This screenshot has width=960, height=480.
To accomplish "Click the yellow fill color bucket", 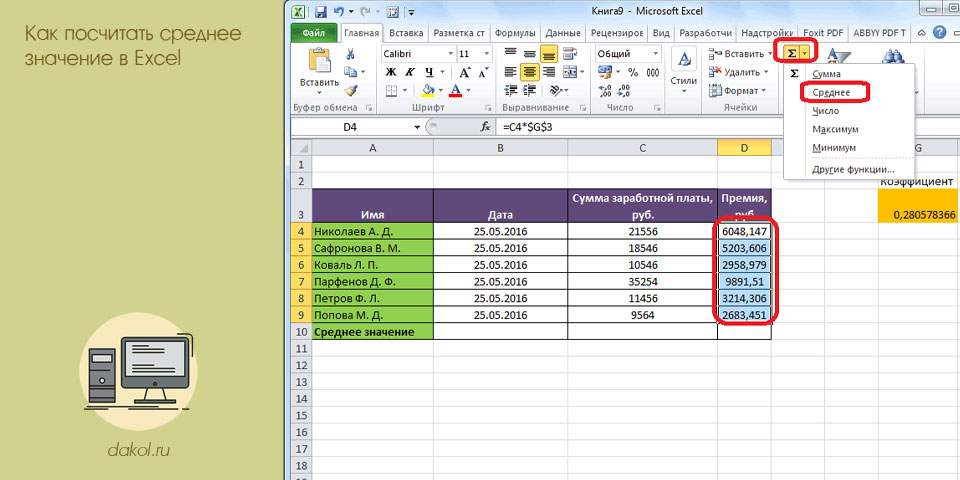I will [x=428, y=91].
